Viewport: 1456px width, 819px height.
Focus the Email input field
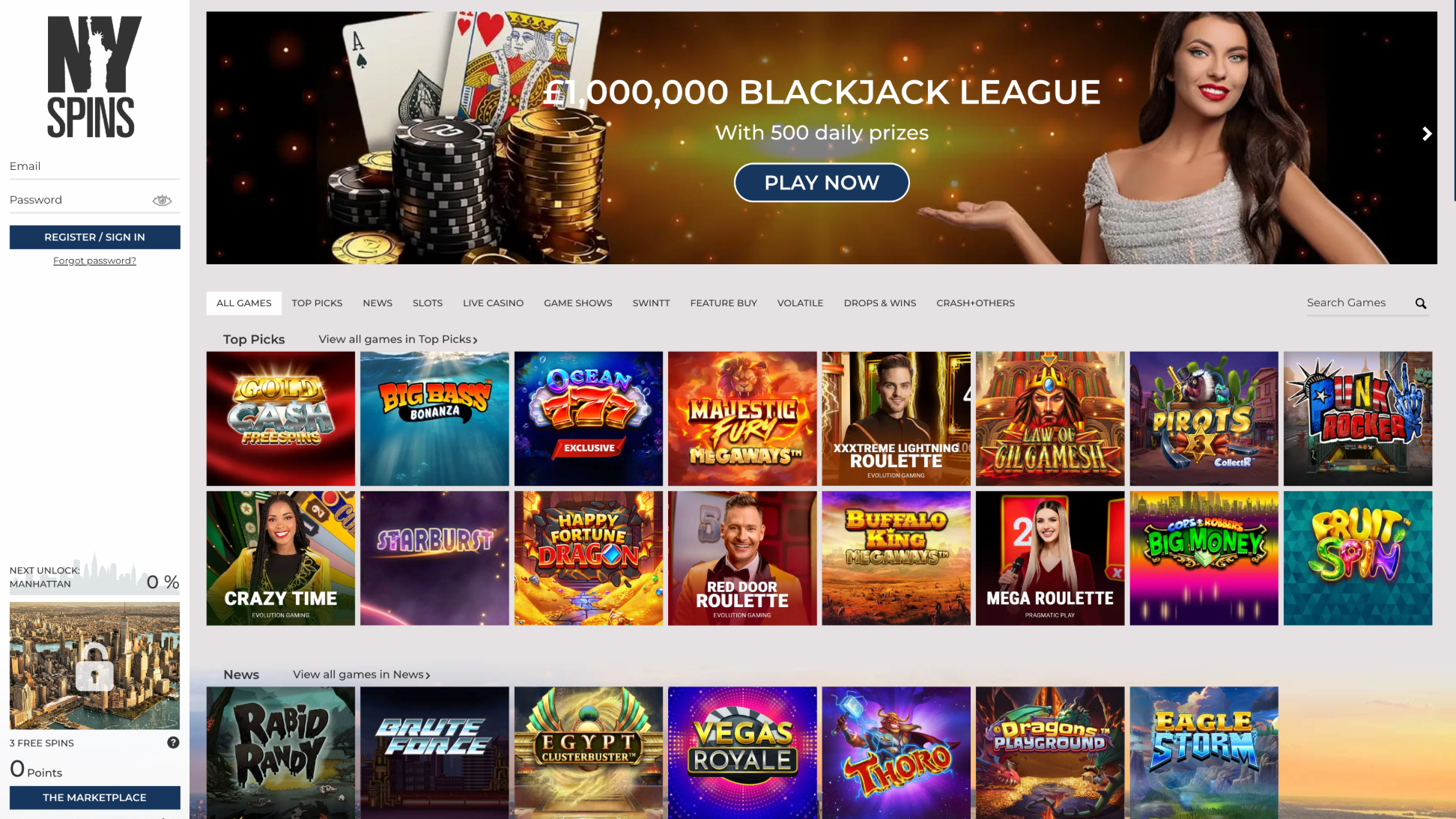tap(94, 167)
